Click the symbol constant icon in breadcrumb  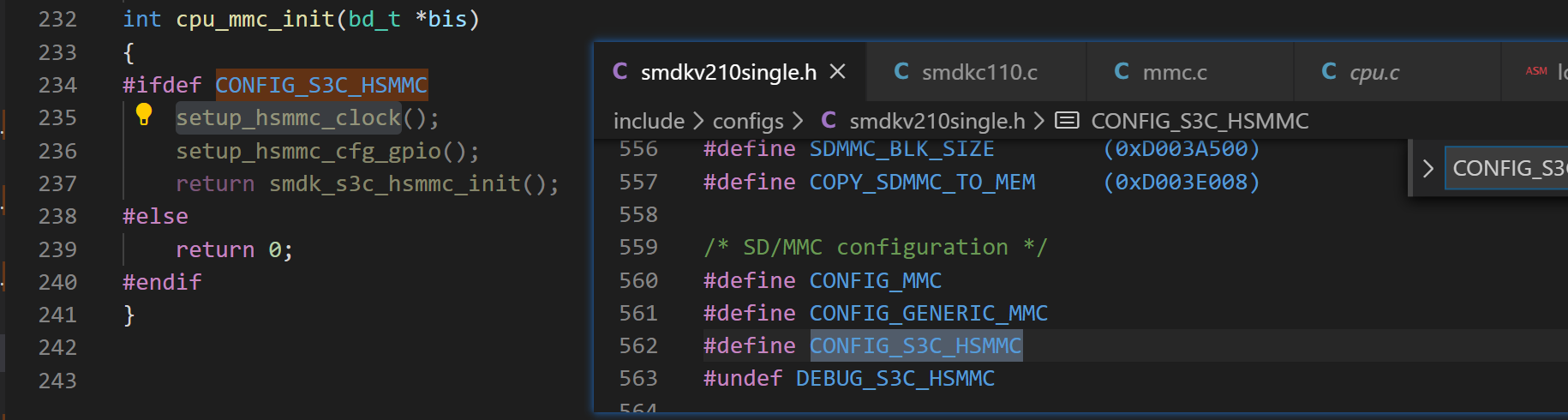1067,121
